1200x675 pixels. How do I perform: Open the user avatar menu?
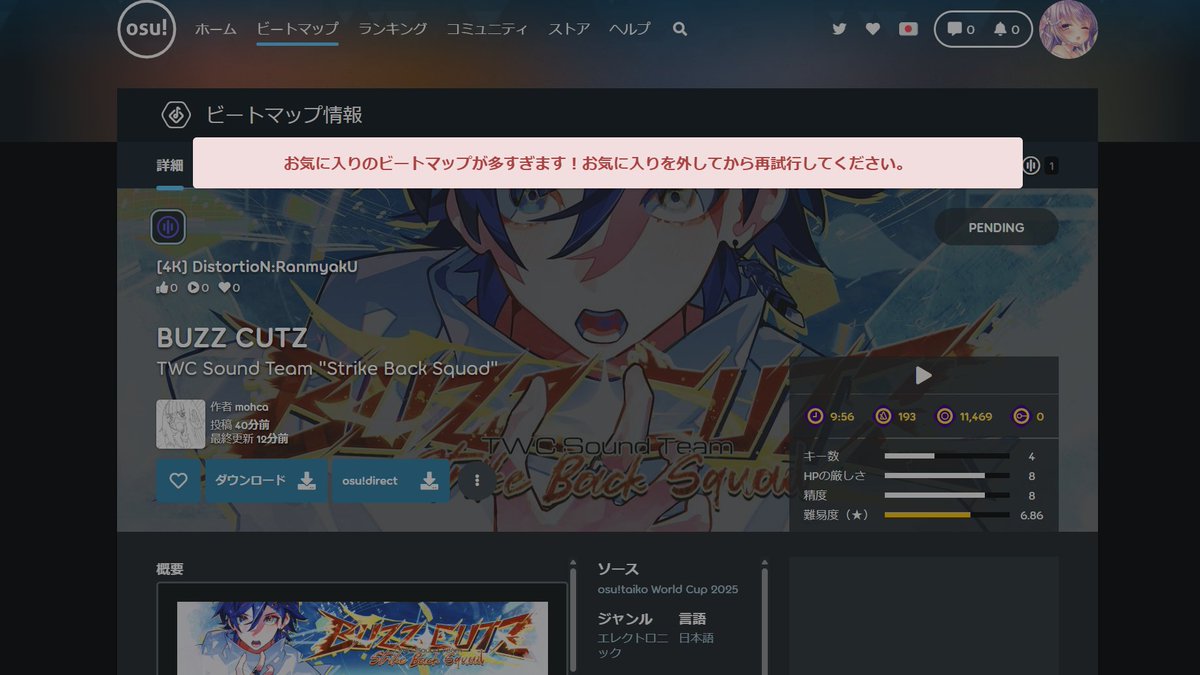[x=1069, y=29]
